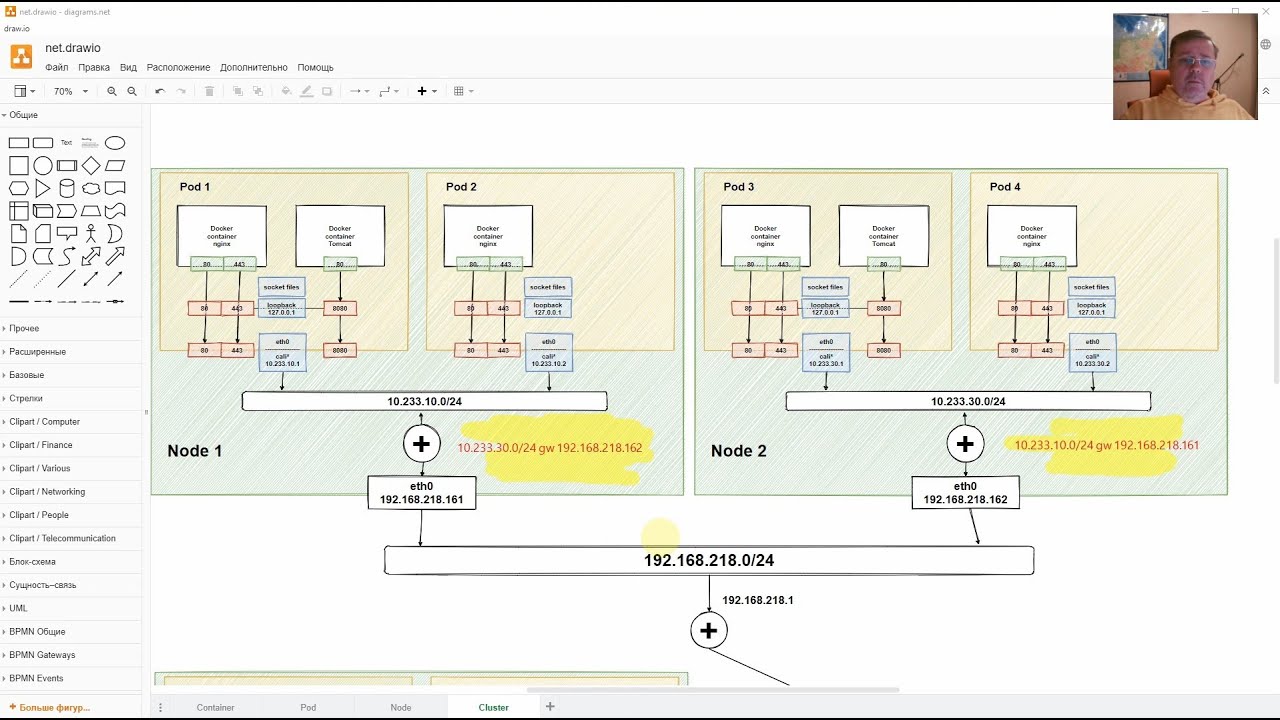Open the Помощь menu
1280x720 pixels.
315,68
